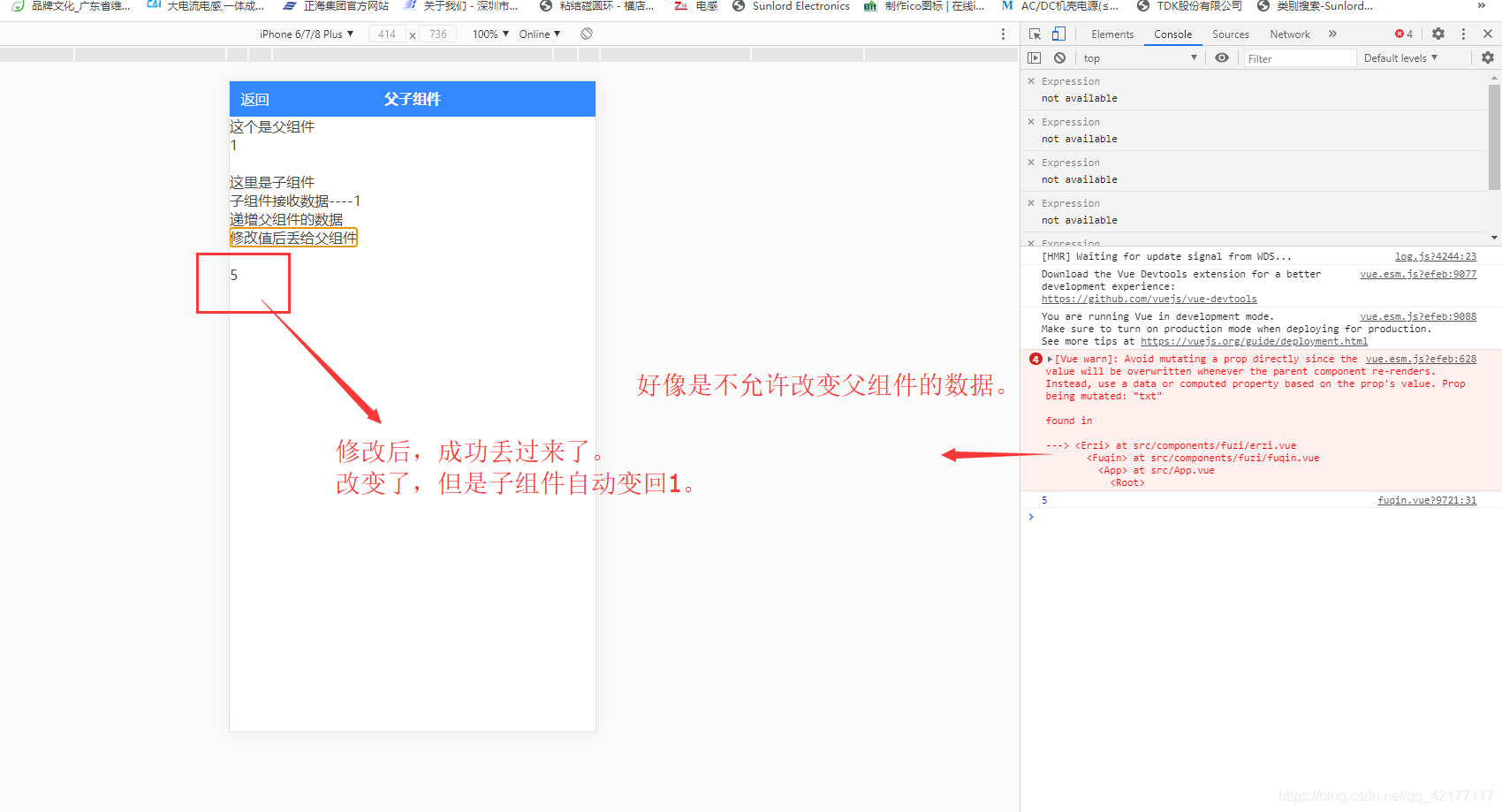Focus the console Filter field
This screenshot has width=1502, height=812.
pyautogui.click(x=1300, y=58)
